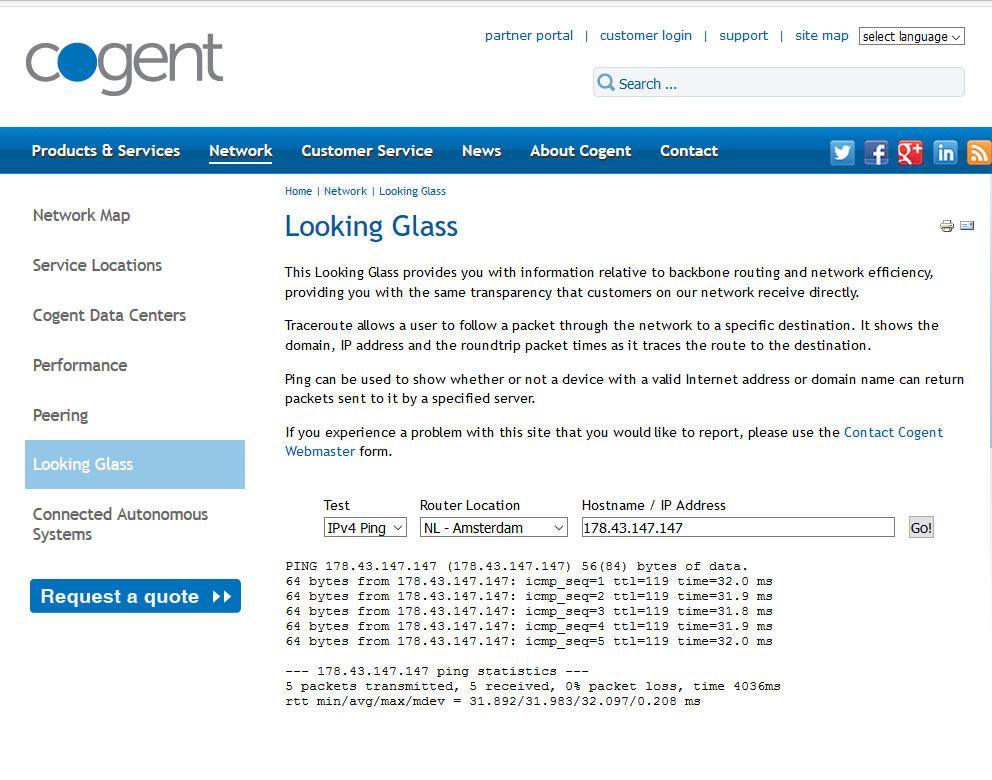Viewport: 992px width, 780px height.
Task: Open the select language dropdown
Action: pyautogui.click(x=912, y=37)
